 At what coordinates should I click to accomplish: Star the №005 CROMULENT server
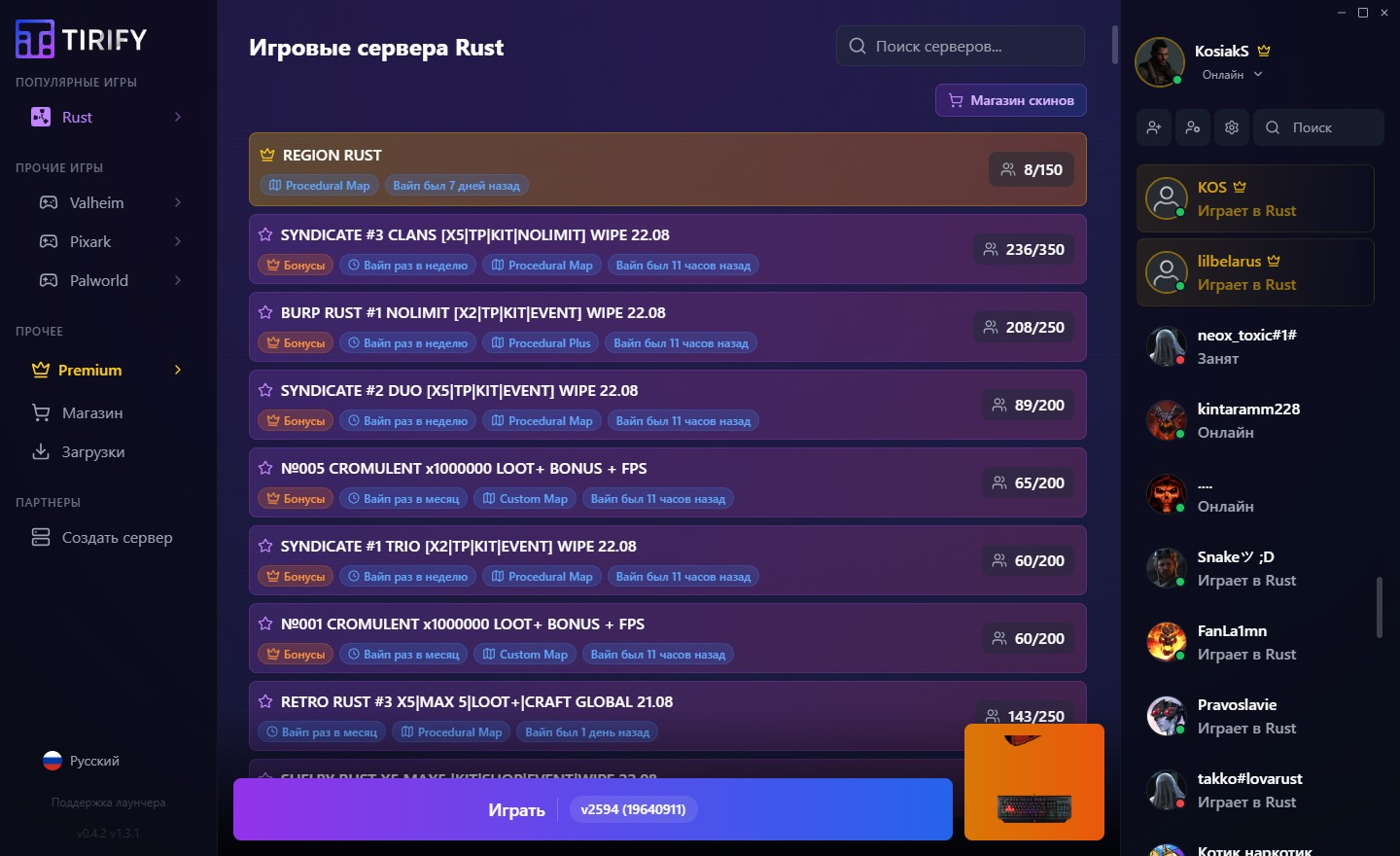265,468
